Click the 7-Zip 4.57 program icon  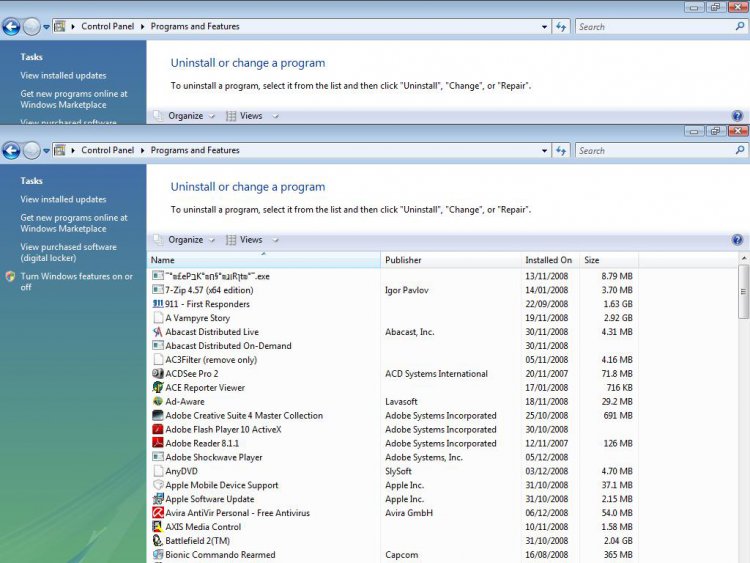[x=157, y=290]
